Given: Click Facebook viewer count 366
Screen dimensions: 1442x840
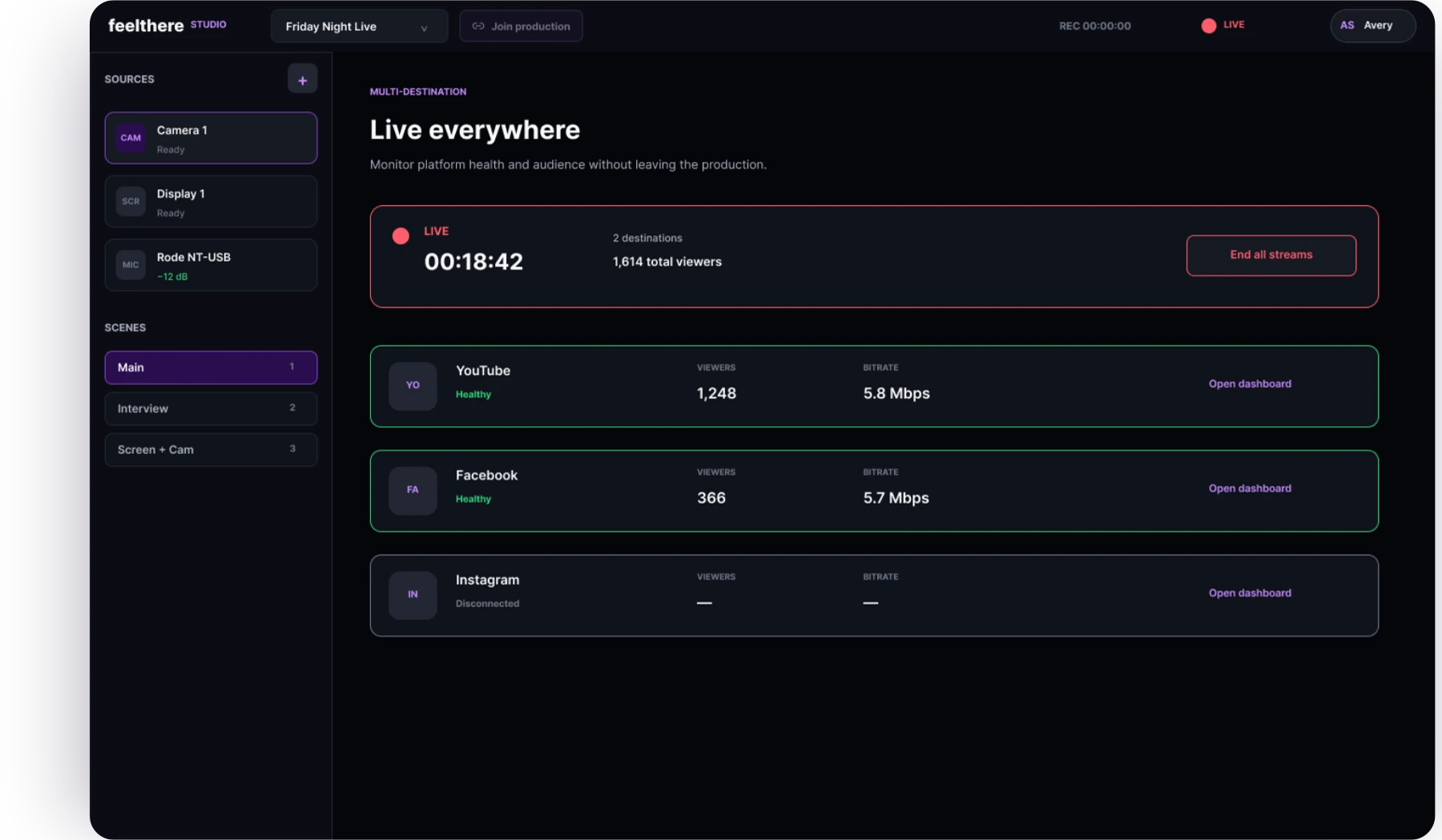Looking at the screenshot, I should tap(711, 498).
